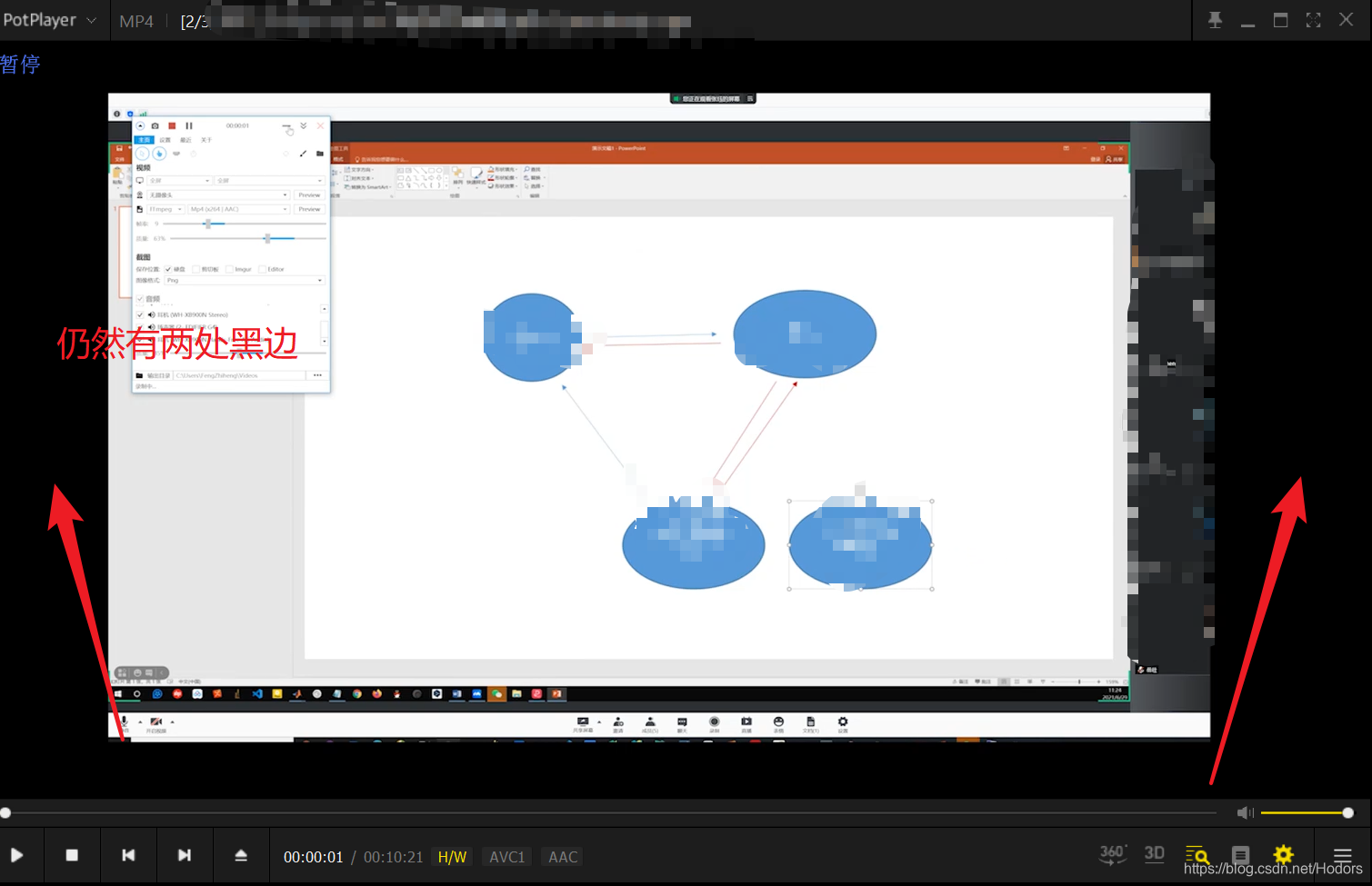Skip to the next file
This screenshot has width=1372, height=886.
click(185, 855)
